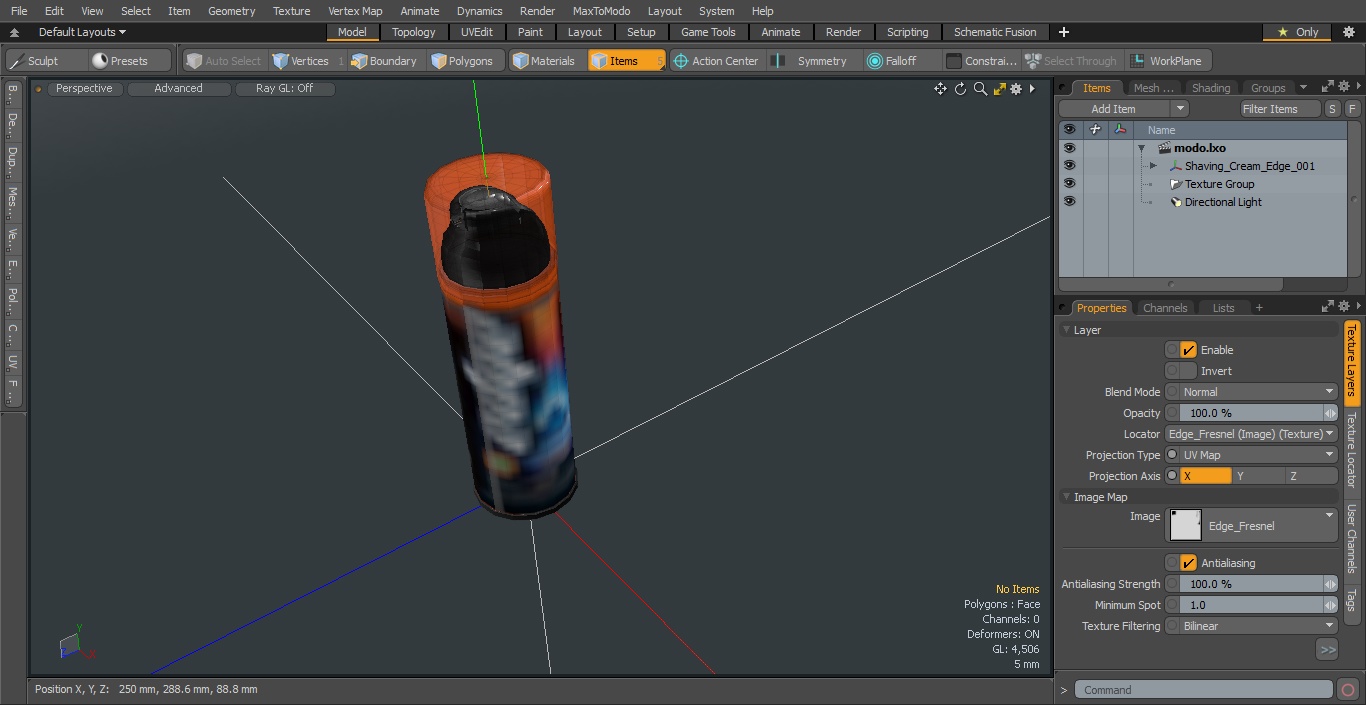The width and height of the screenshot is (1366, 705).
Task: Open the Constraints options
Action: point(982,61)
